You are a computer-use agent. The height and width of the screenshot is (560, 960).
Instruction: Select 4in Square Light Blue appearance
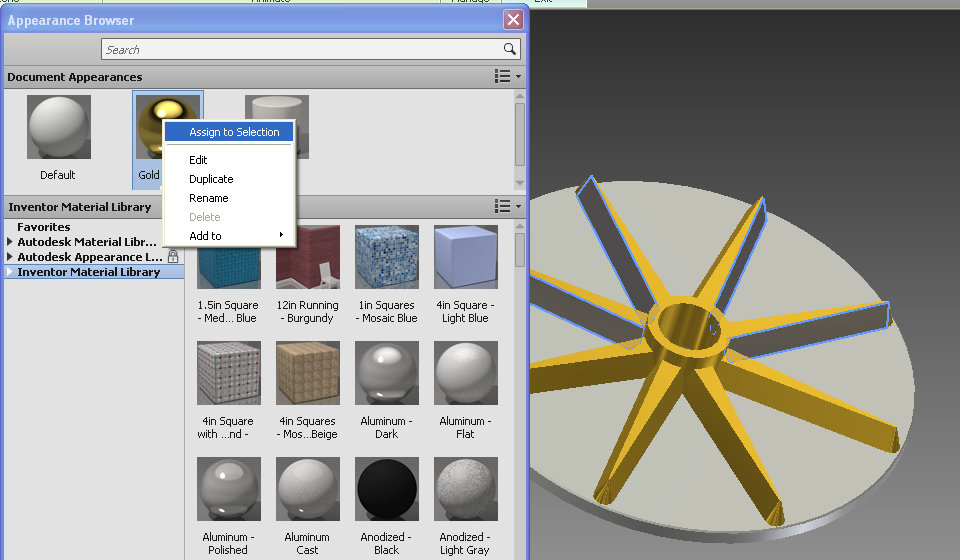466,256
